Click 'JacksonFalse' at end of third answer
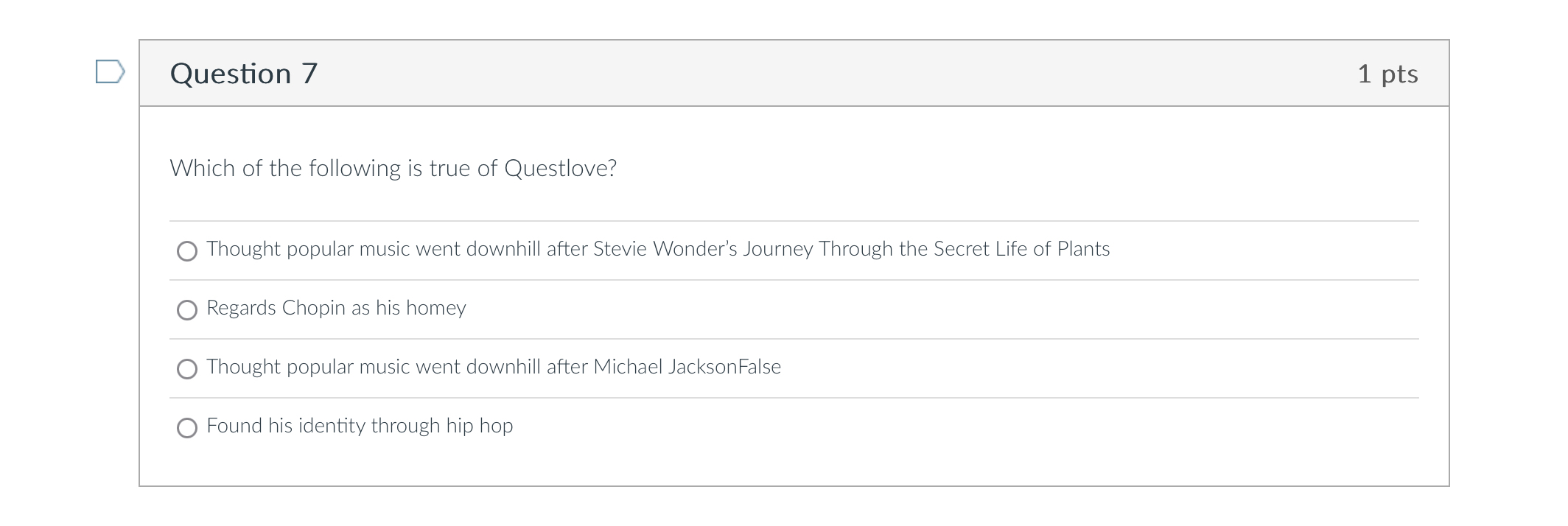 click(x=724, y=367)
